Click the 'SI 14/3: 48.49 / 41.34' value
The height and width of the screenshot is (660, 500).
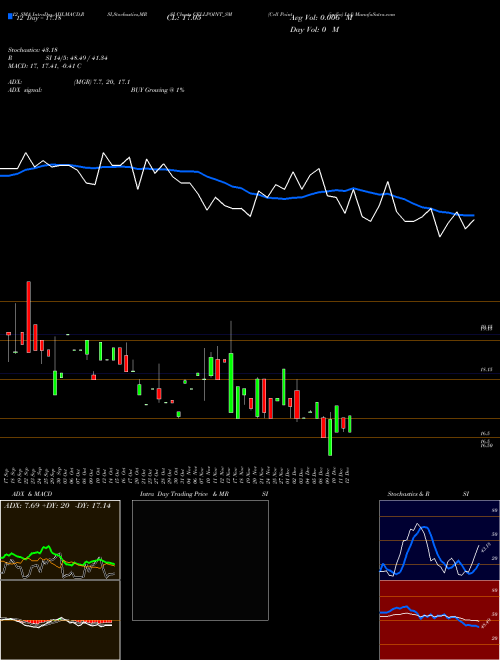pos(77,58)
